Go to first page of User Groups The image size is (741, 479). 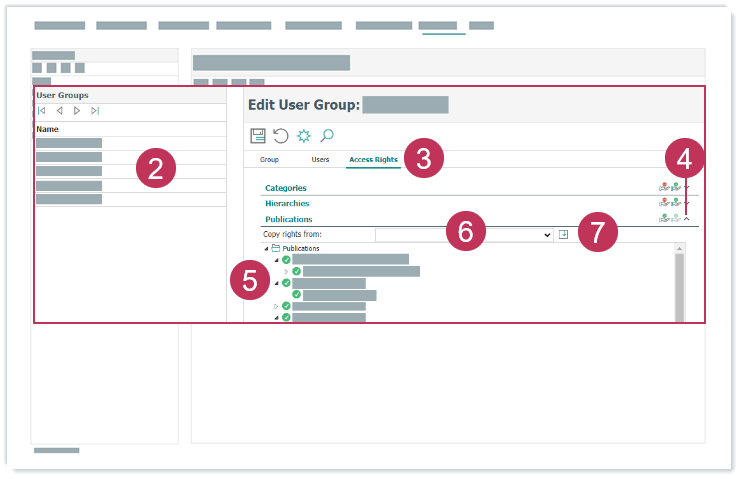coord(42,111)
